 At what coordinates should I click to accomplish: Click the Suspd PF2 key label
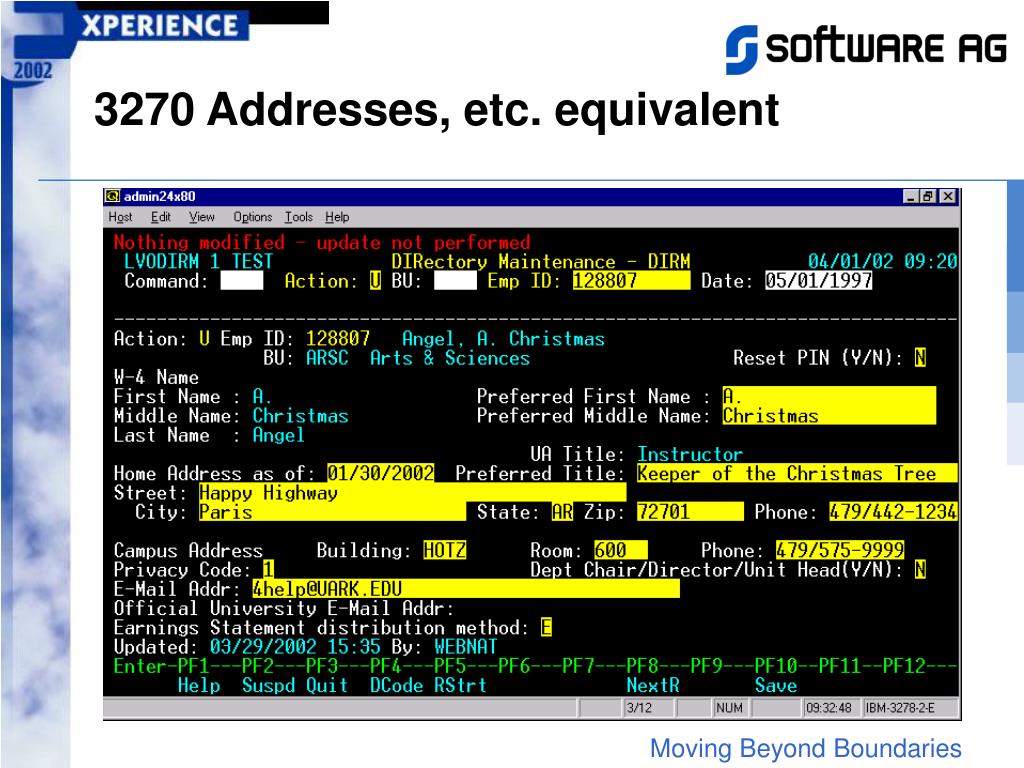tap(268, 685)
